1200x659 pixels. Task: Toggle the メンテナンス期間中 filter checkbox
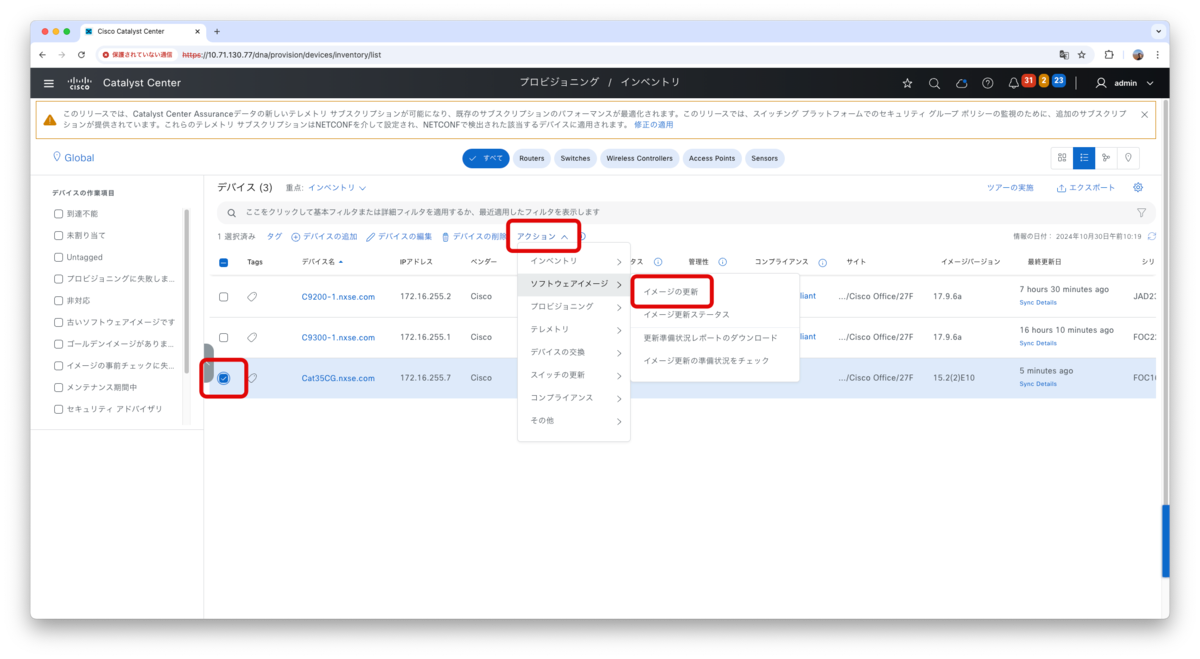click(x=58, y=387)
